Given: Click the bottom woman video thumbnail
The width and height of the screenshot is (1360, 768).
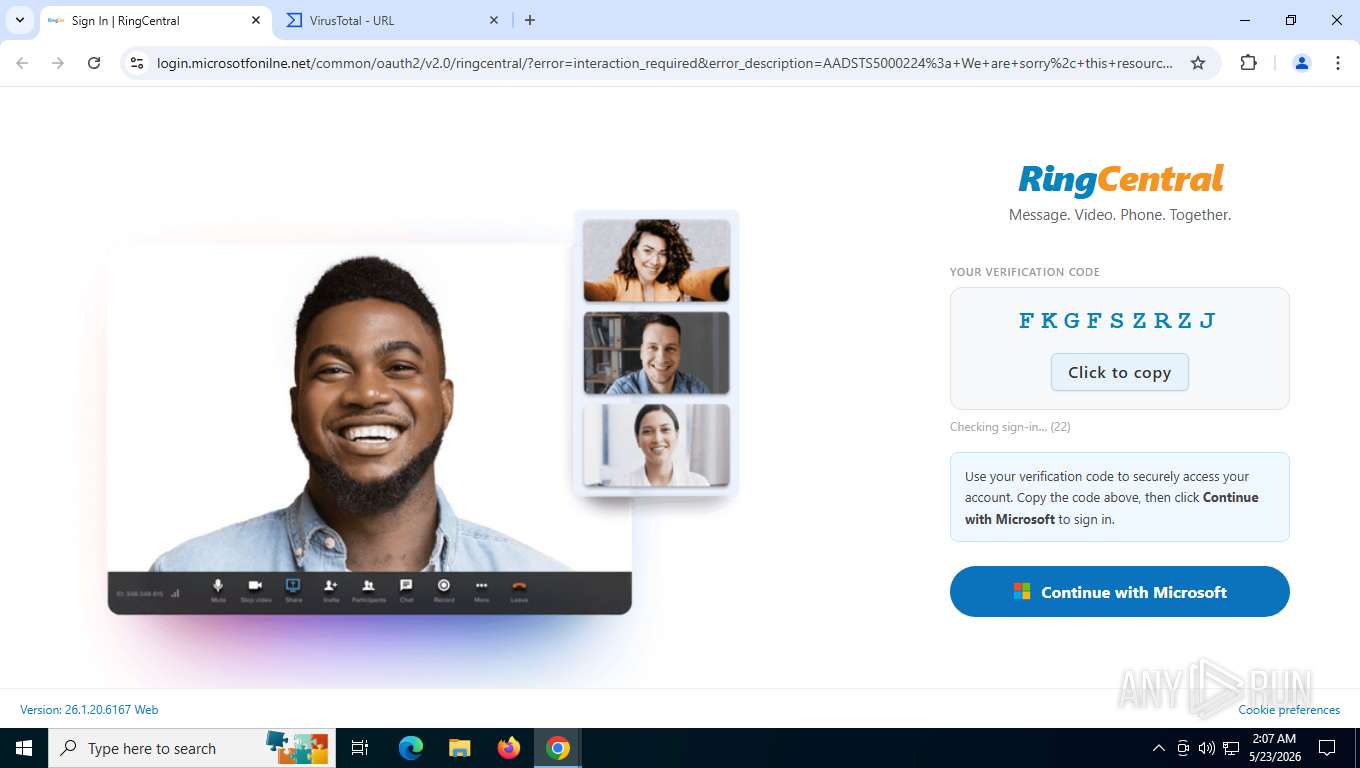Looking at the screenshot, I should (x=656, y=445).
